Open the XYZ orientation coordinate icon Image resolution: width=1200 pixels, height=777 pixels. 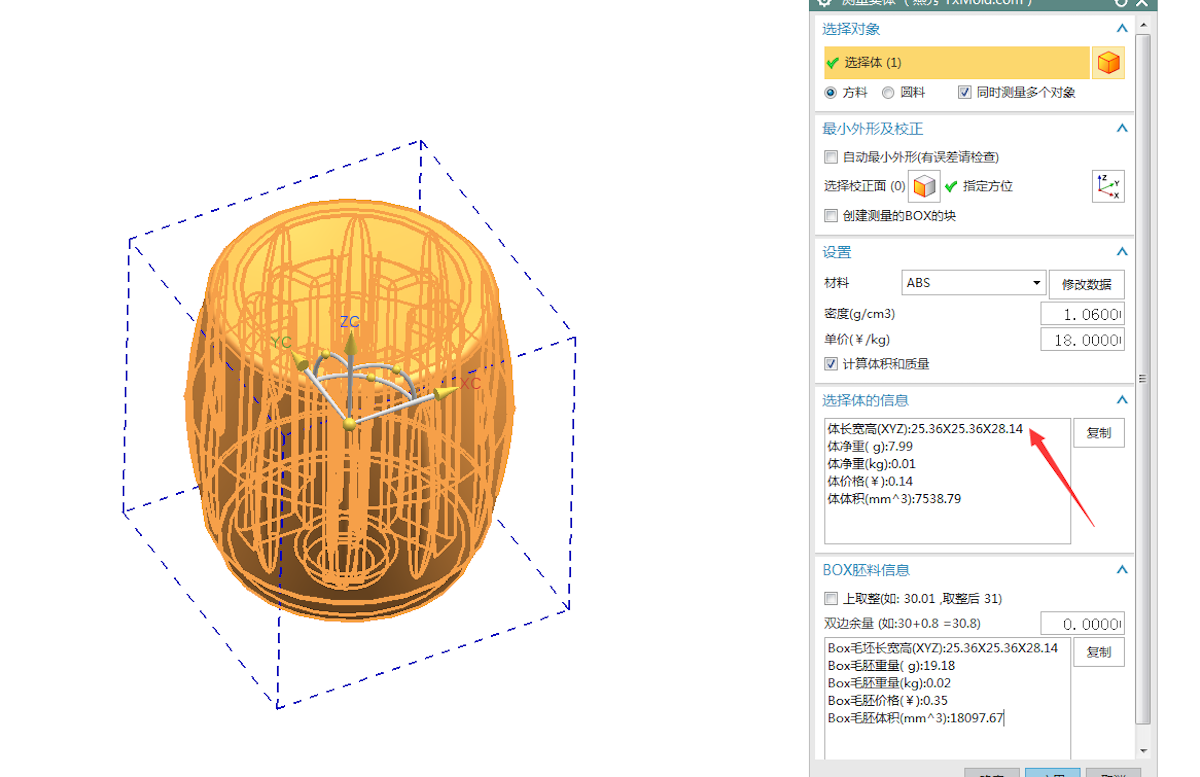click(x=1108, y=186)
